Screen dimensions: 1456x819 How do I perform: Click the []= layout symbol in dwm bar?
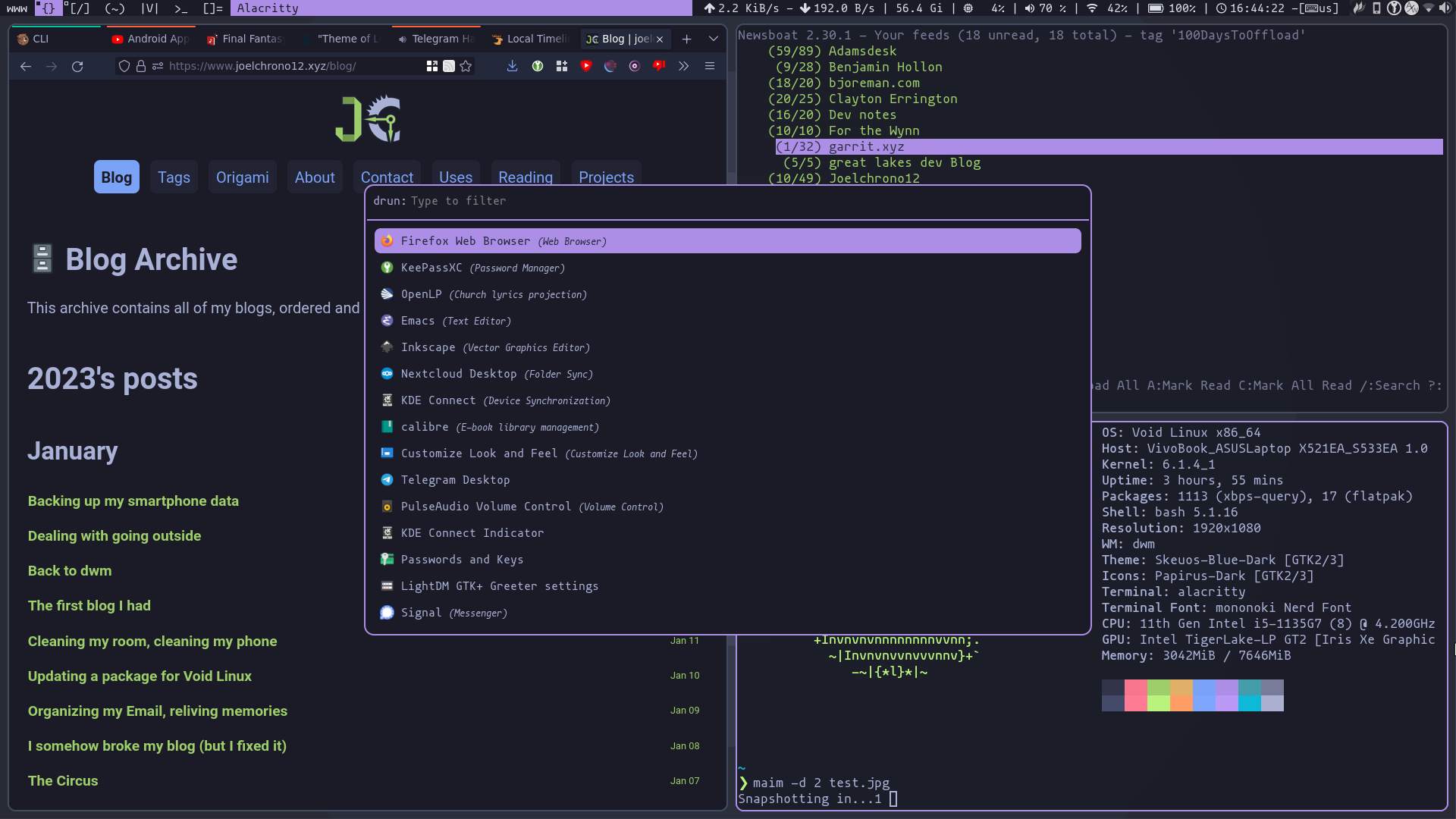[213, 8]
